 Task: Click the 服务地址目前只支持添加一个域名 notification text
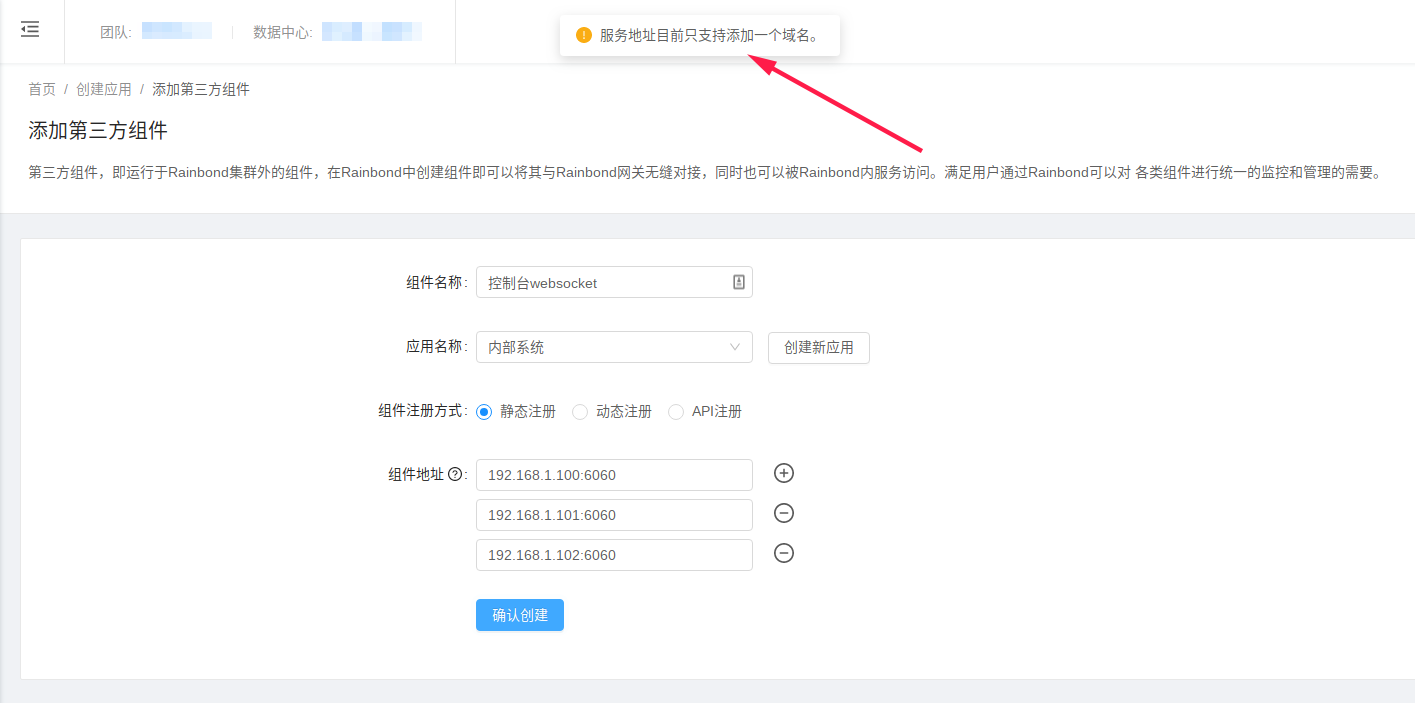coord(710,35)
